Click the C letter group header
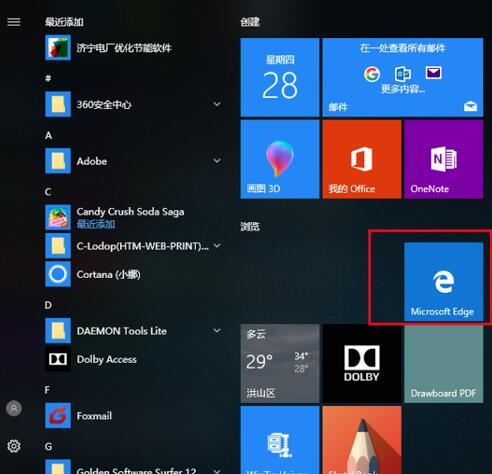492x474 pixels. coord(48,192)
